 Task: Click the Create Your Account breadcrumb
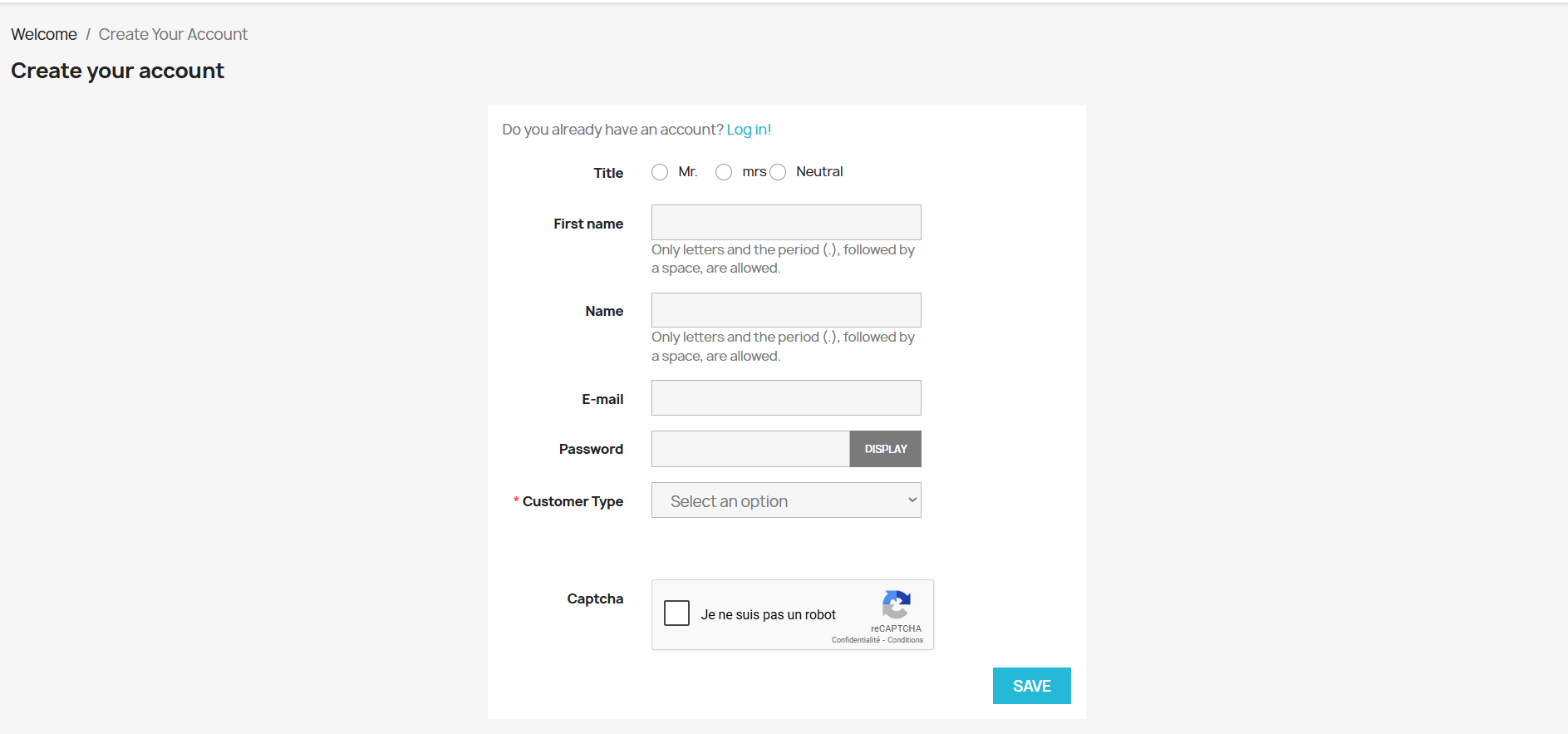point(173,34)
